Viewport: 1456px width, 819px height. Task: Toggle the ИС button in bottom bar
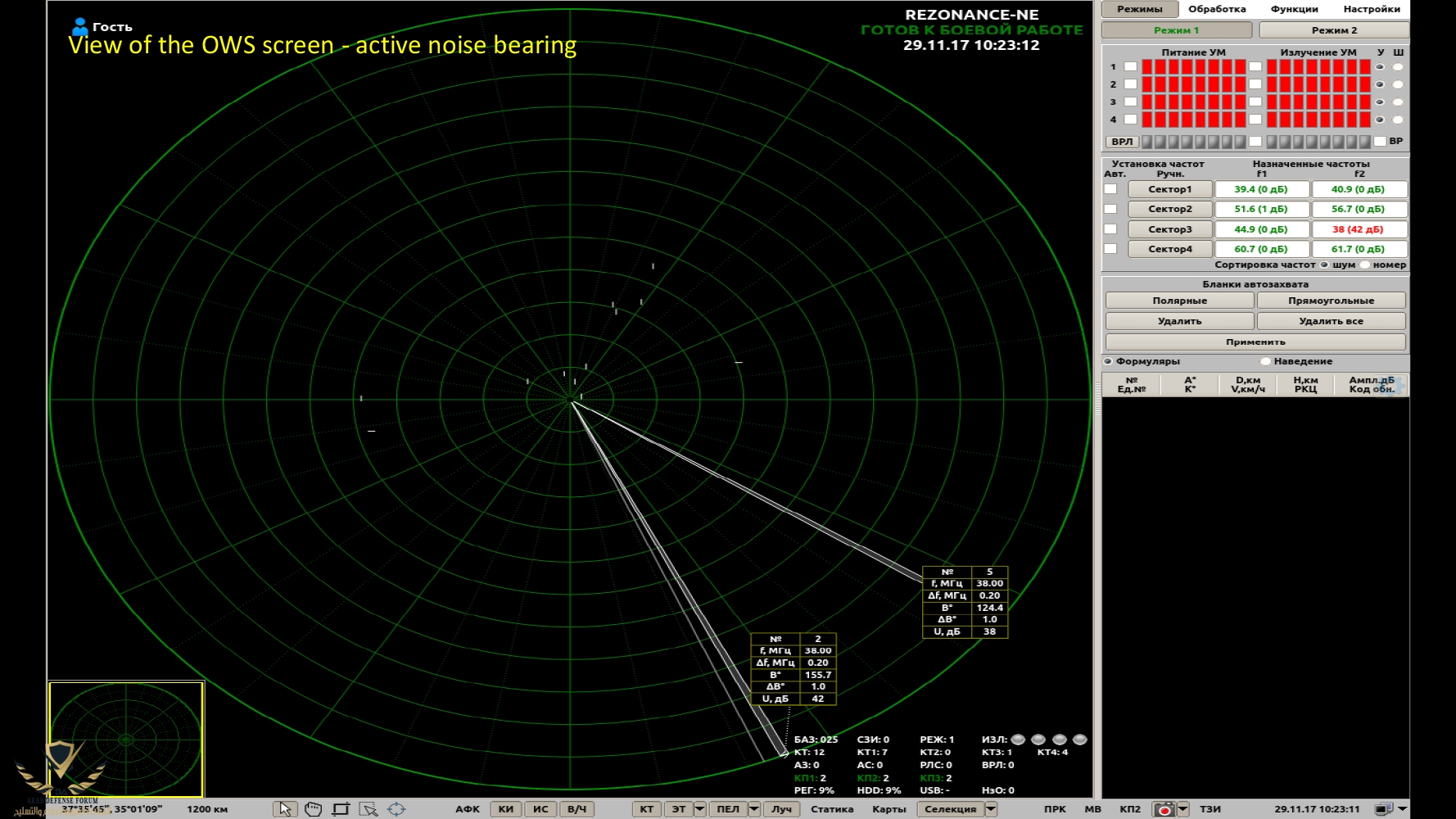(x=540, y=809)
